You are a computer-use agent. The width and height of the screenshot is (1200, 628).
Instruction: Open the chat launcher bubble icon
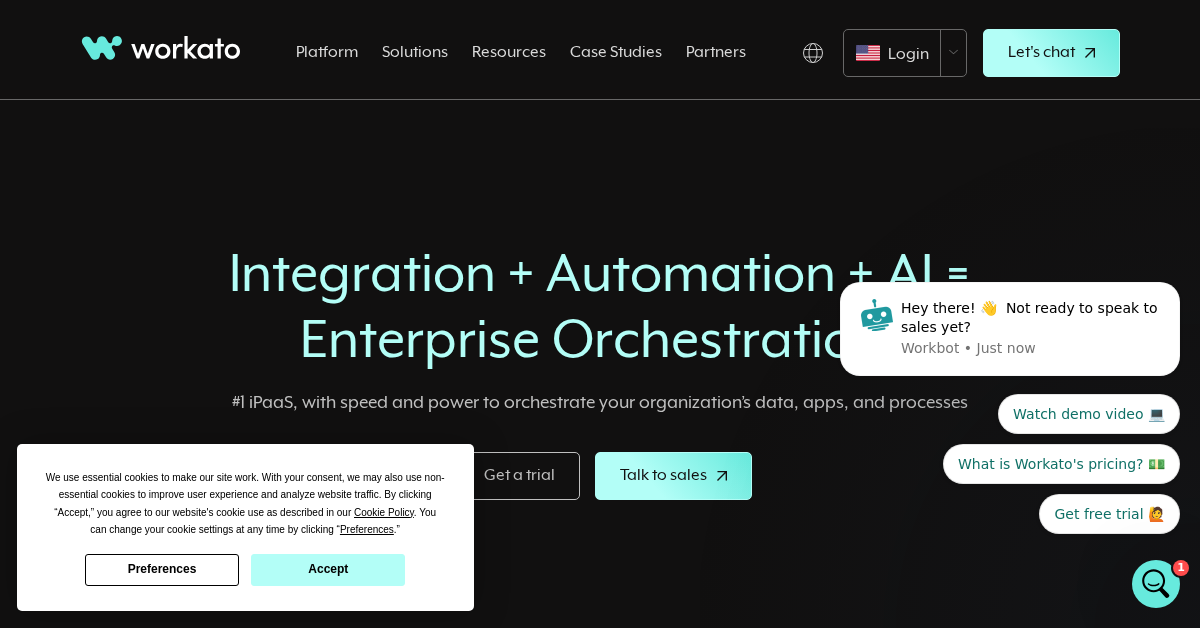pyautogui.click(x=1156, y=584)
